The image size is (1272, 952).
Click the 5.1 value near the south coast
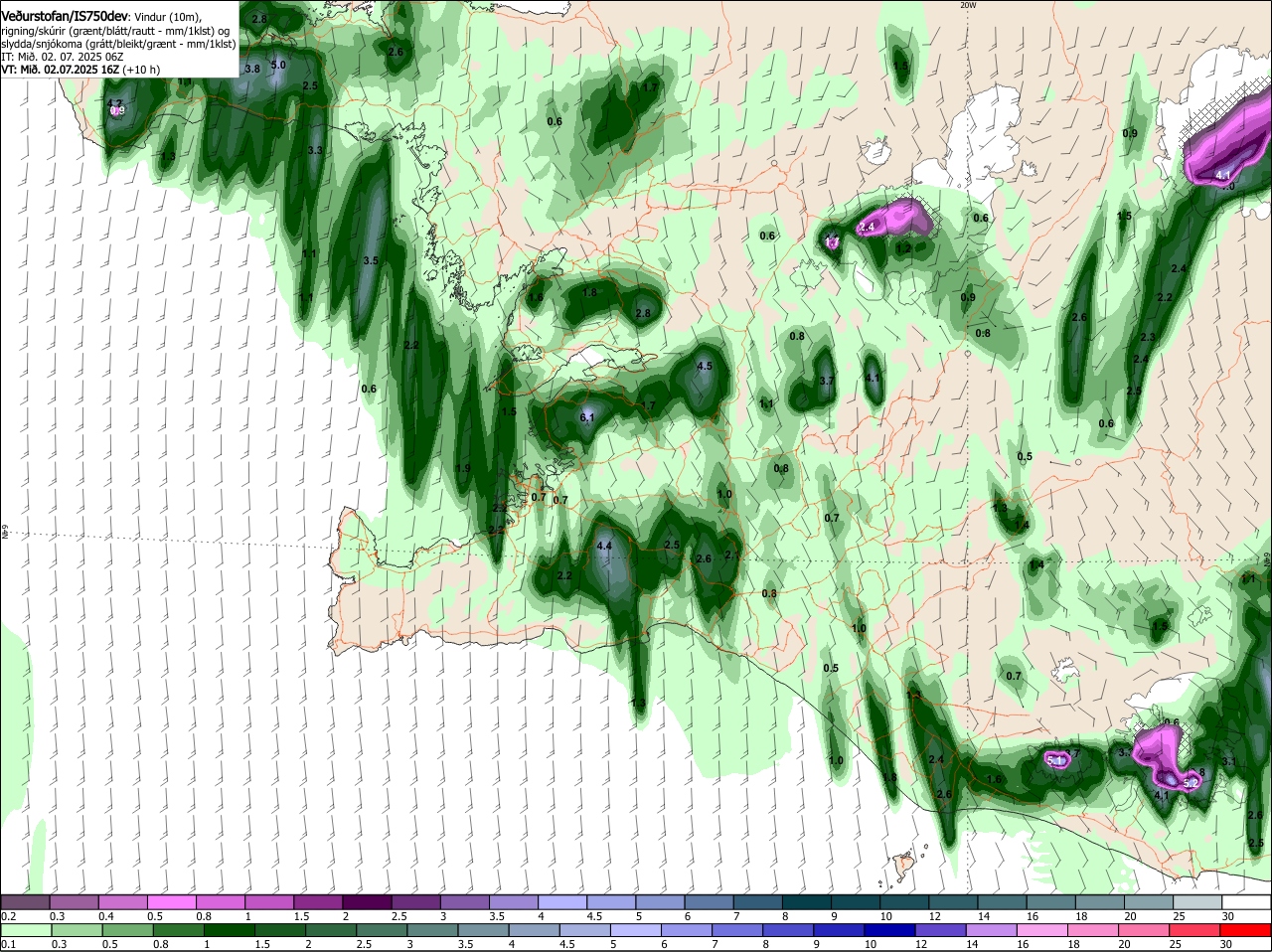[1055, 760]
